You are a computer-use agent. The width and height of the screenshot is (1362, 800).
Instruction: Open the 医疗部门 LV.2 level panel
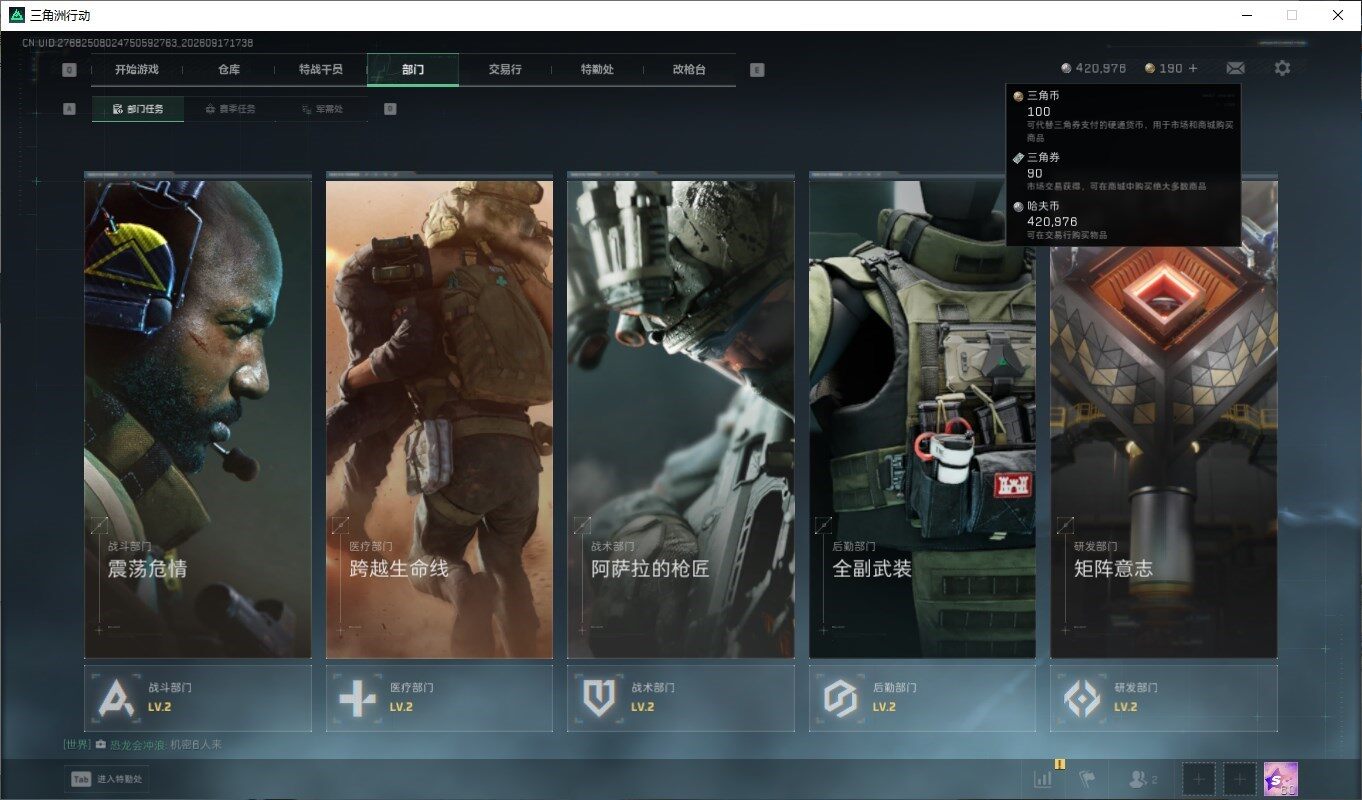(439, 698)
